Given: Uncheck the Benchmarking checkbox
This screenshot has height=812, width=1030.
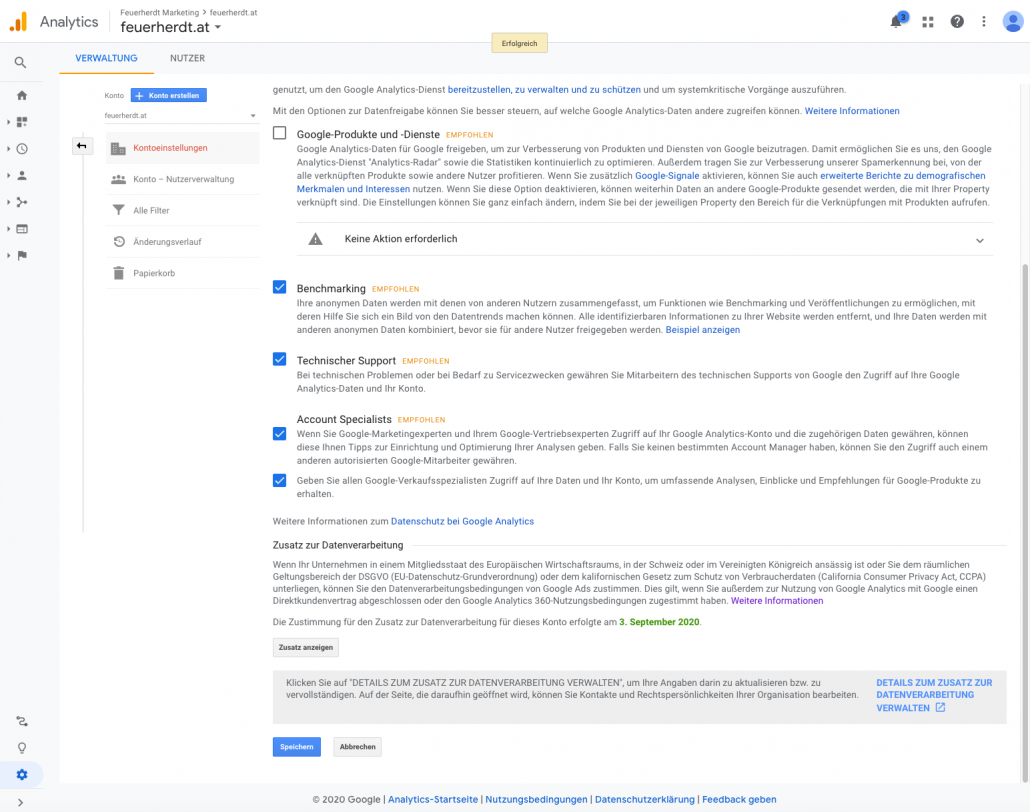Looking at the screenshot, I should (280, 287).
